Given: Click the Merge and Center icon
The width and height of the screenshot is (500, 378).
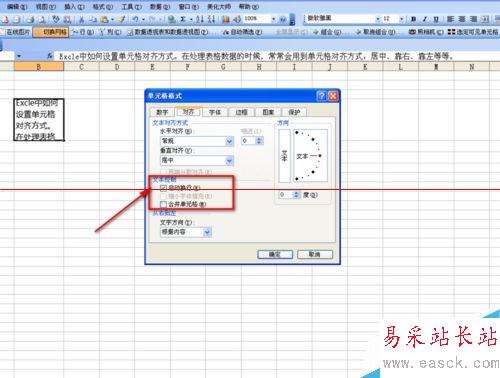Looking at the screenshot, I should point(485,19).
